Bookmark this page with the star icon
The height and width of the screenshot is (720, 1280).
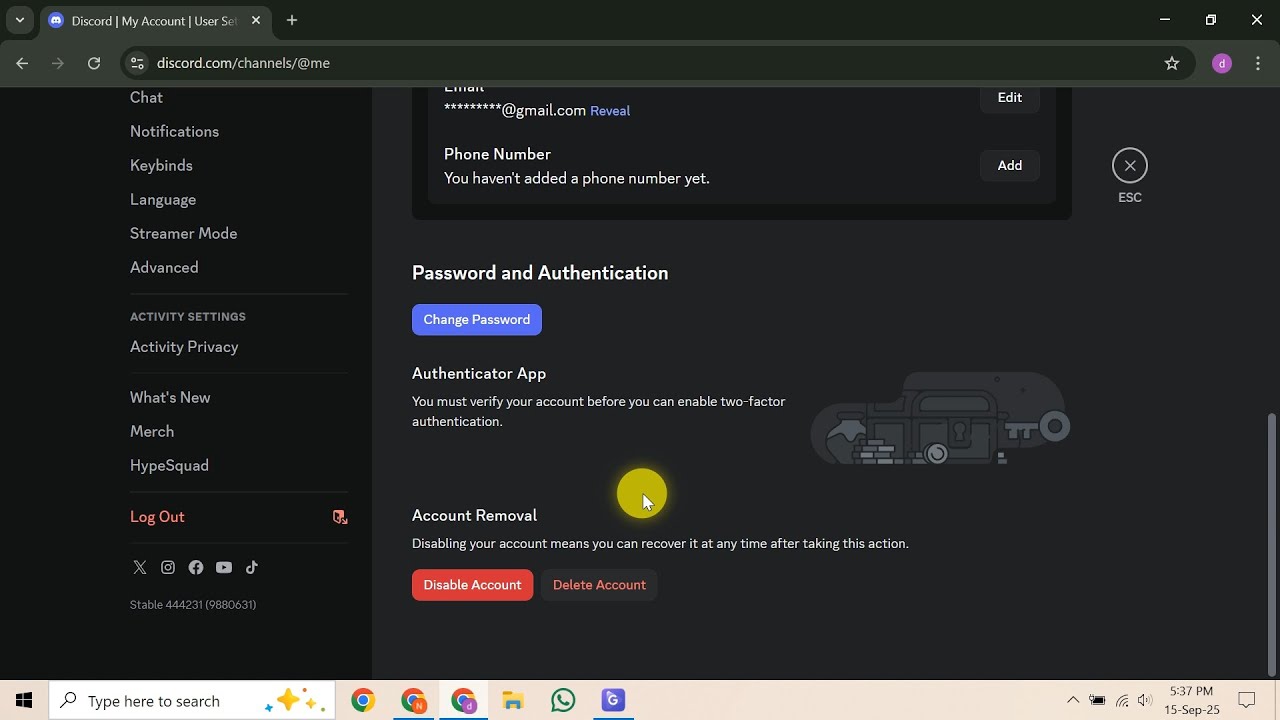pyautogui.click(x=1172, y=63)
